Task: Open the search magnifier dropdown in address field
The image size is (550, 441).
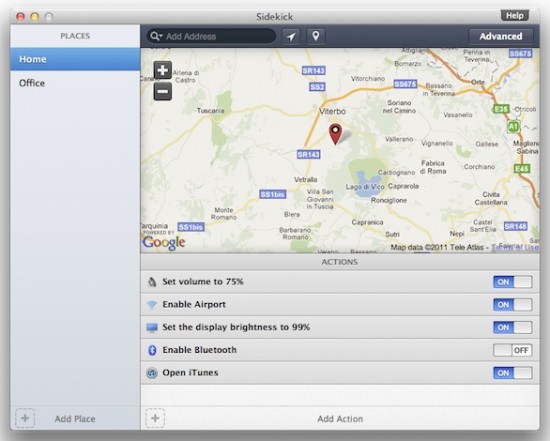Action: pos(156,36)
